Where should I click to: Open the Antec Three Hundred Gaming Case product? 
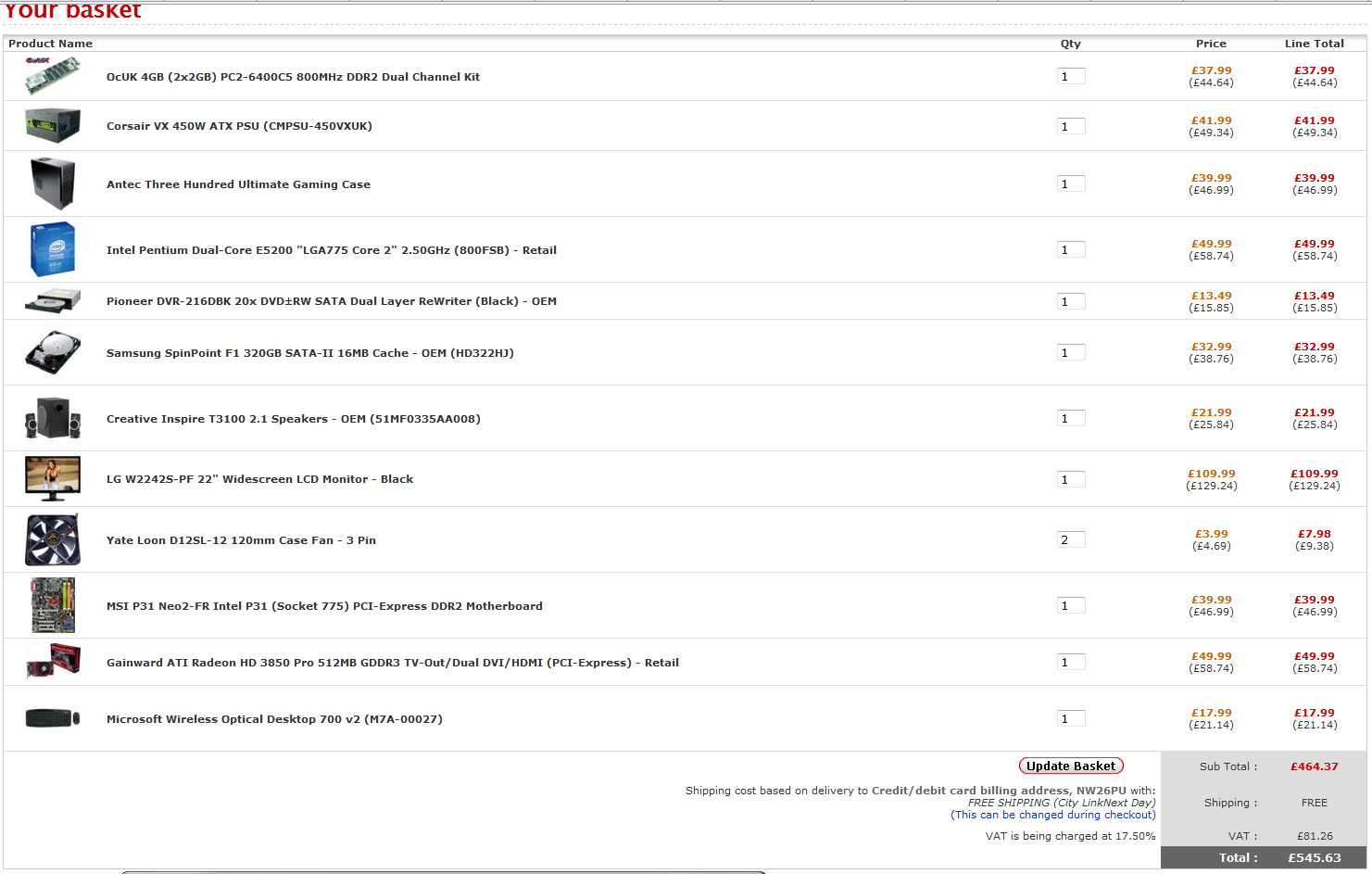(238, 184)
